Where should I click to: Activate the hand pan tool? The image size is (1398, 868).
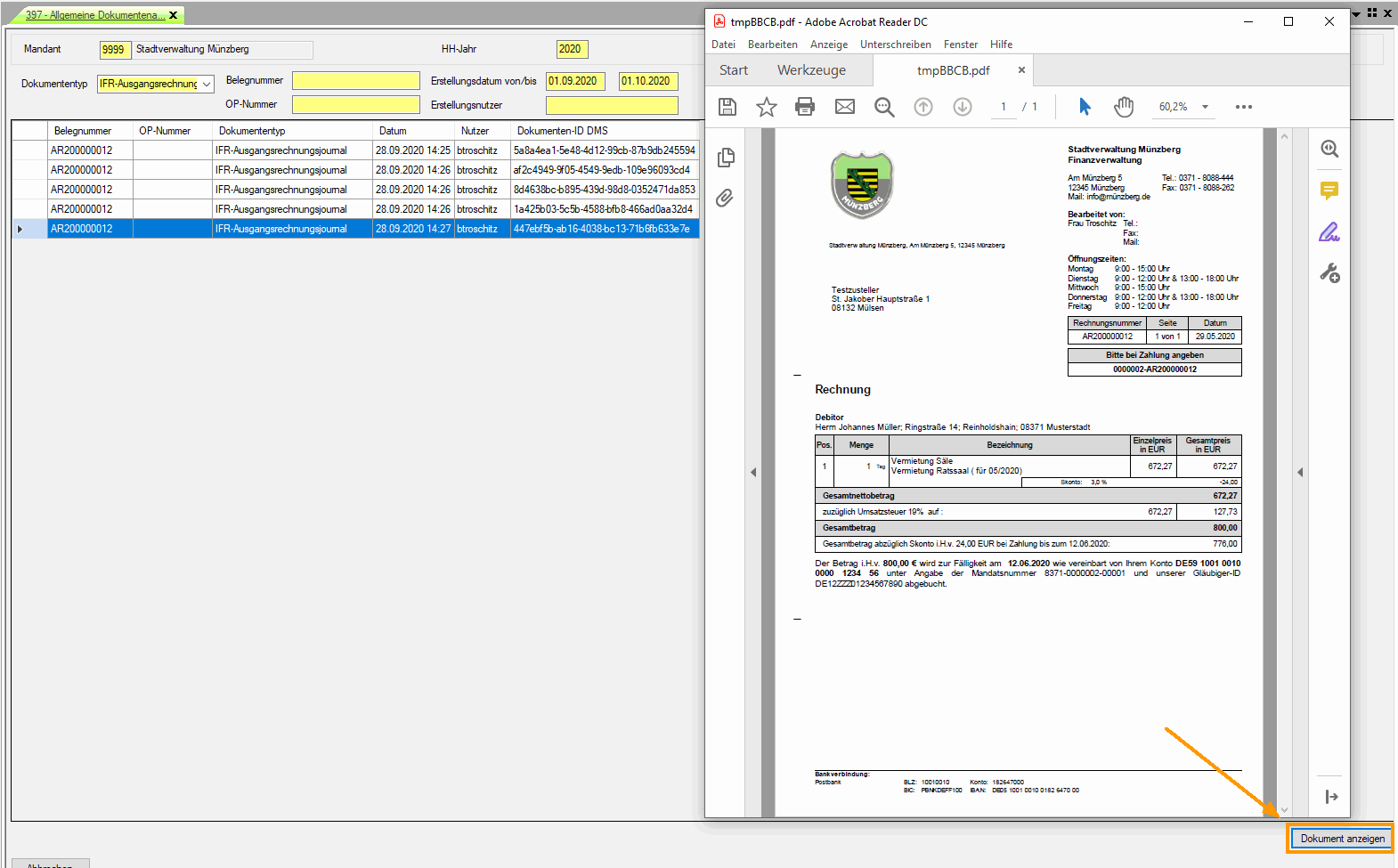[1124, 107]
